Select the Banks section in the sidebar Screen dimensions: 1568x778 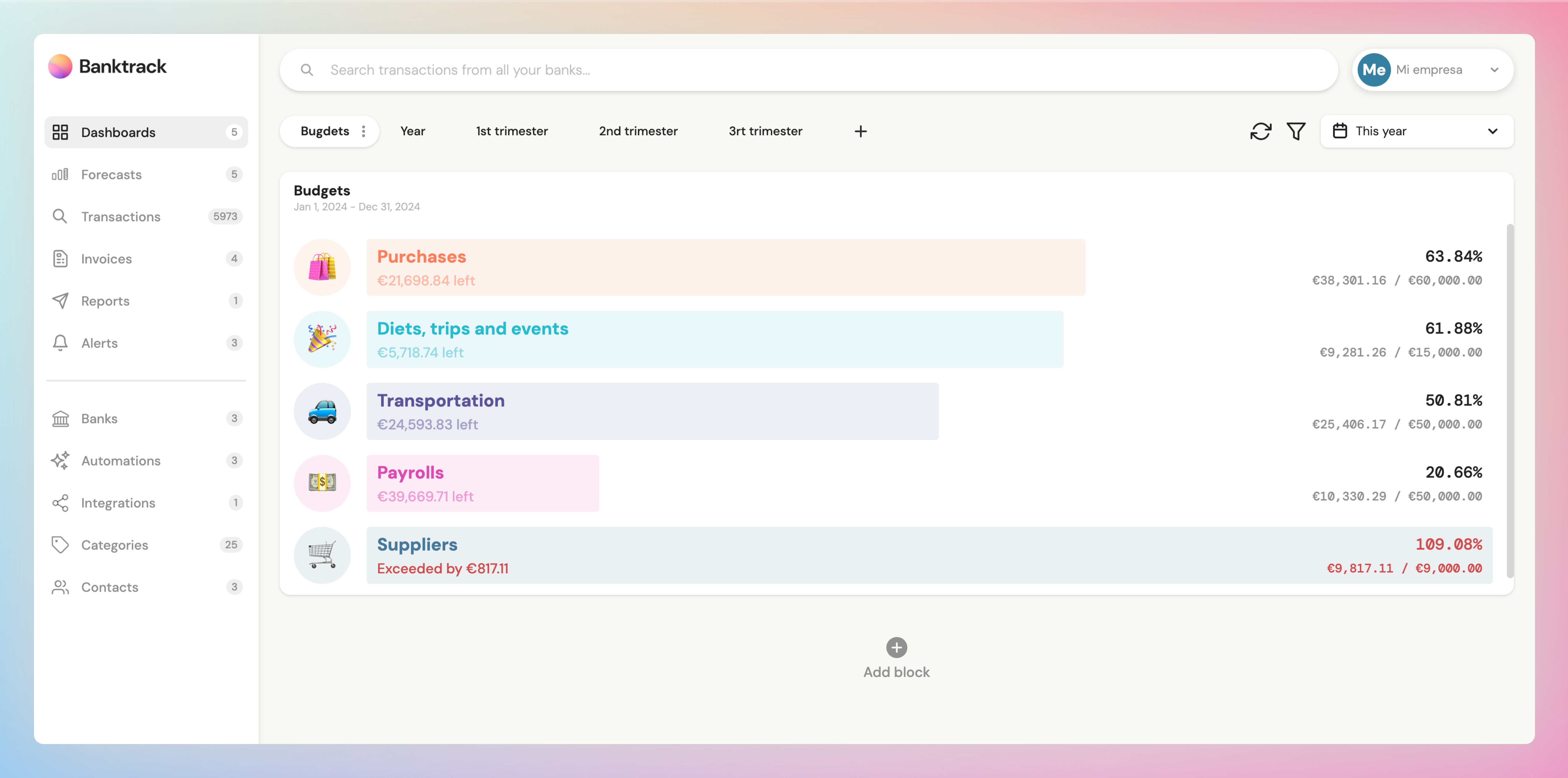click(99, 418)
